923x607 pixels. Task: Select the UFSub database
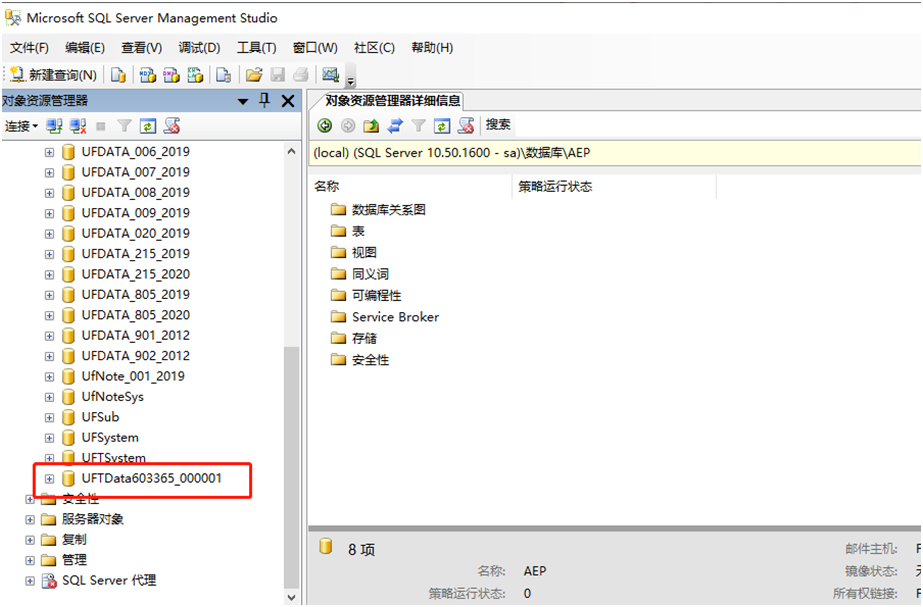[x=100, y=417]
